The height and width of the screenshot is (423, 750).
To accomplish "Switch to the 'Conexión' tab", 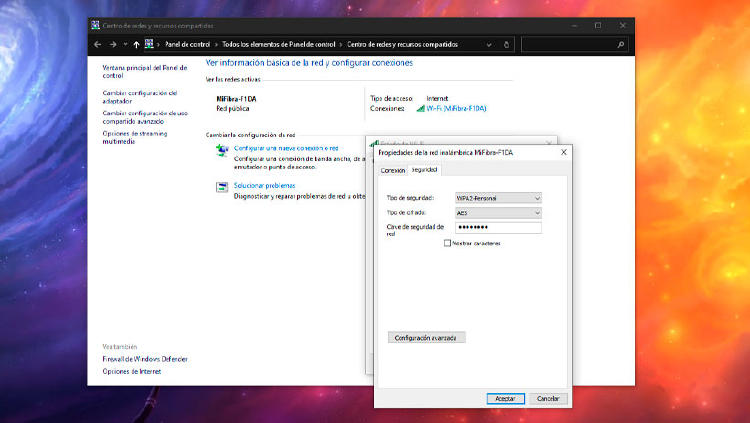I will pos(393,170).
